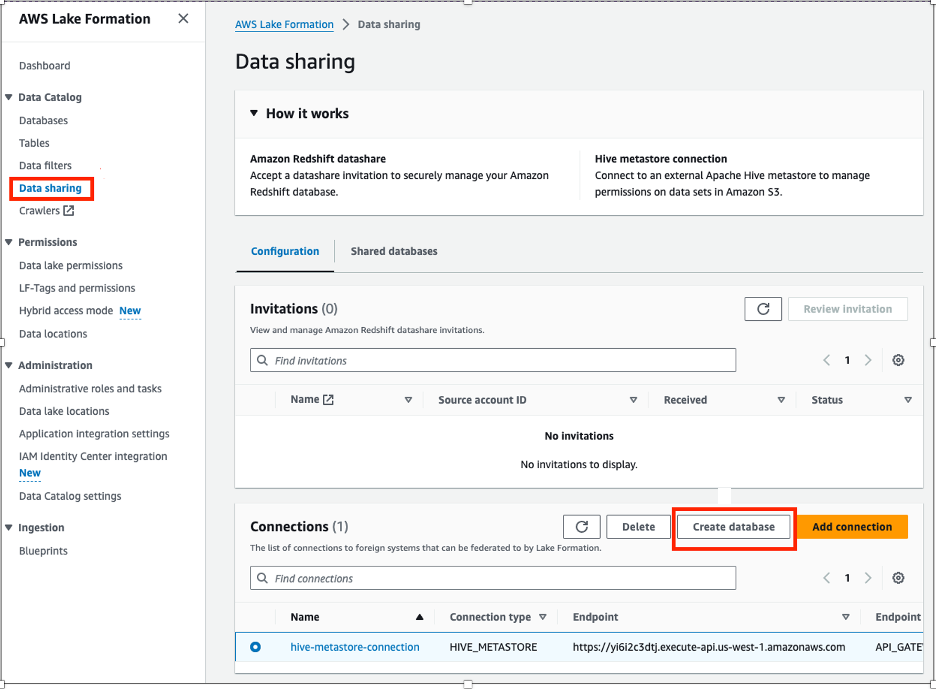Click the execute-api endpoint URL cell
Image resolution: width=936 pixels, height=690 pixels.
pos(709,647)
